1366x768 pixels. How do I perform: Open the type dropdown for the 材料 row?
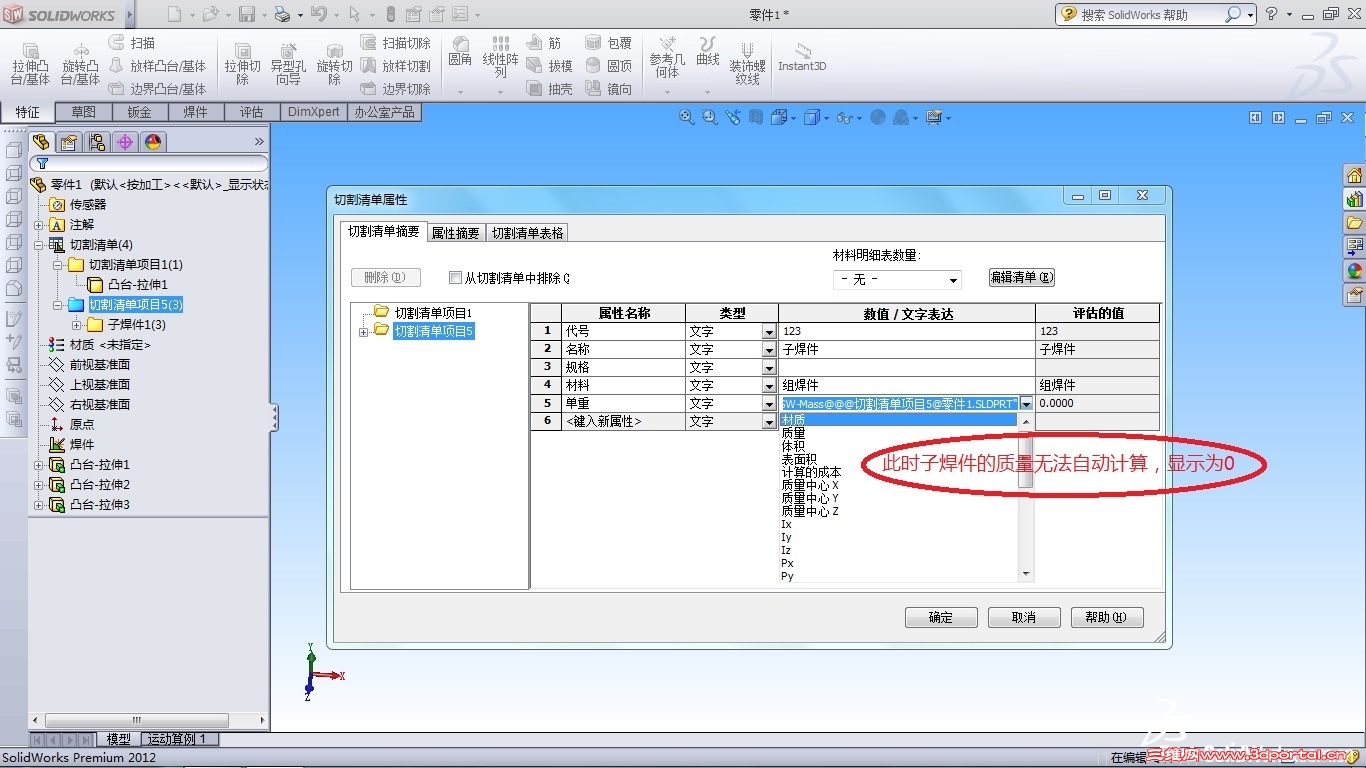(x=769, y=386)
